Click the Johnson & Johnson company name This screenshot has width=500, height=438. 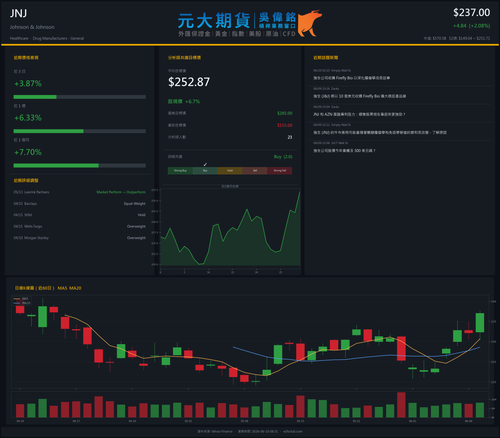pos(32,27)
